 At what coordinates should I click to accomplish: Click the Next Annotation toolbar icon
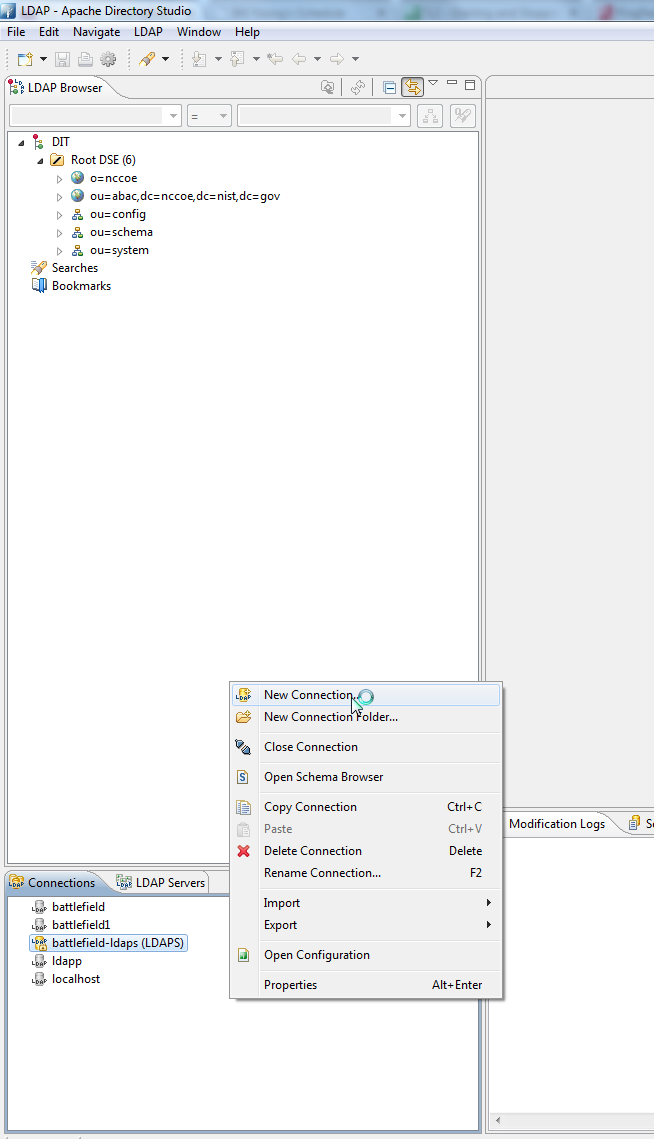(199, 59)
